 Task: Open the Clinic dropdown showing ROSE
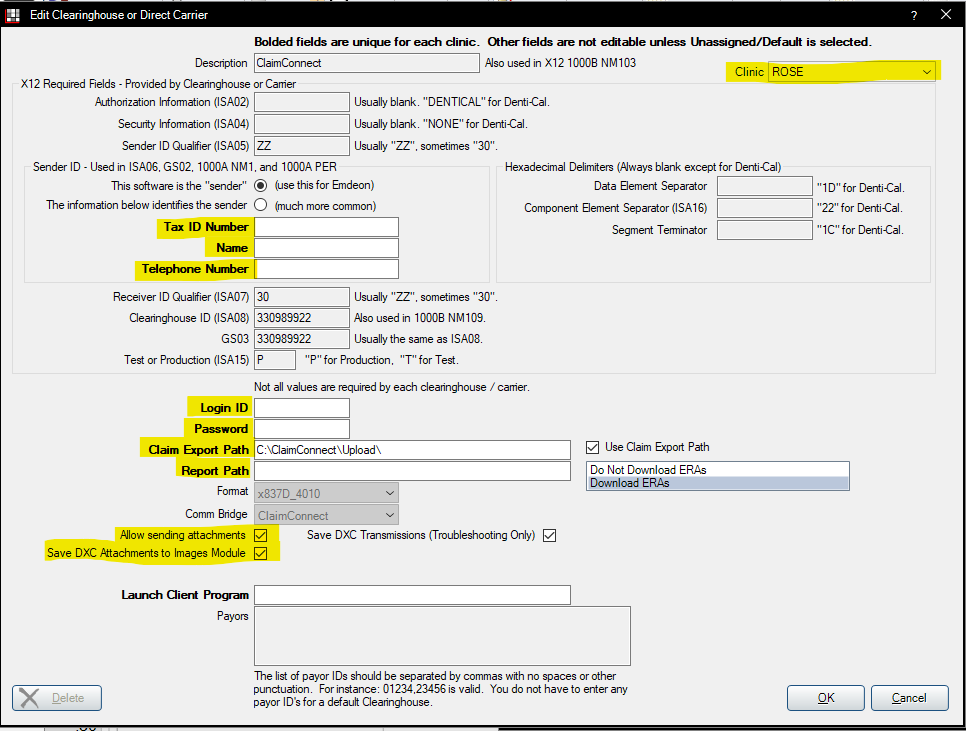851,71
